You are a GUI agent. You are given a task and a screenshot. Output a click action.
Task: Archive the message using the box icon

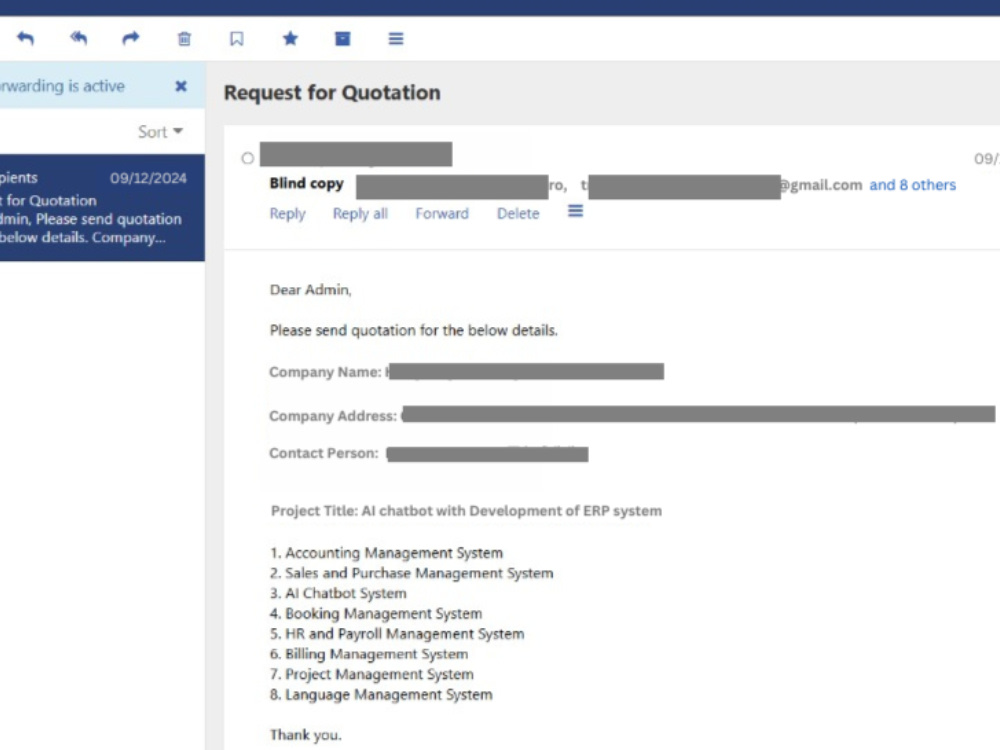click(x=342, y=39)
